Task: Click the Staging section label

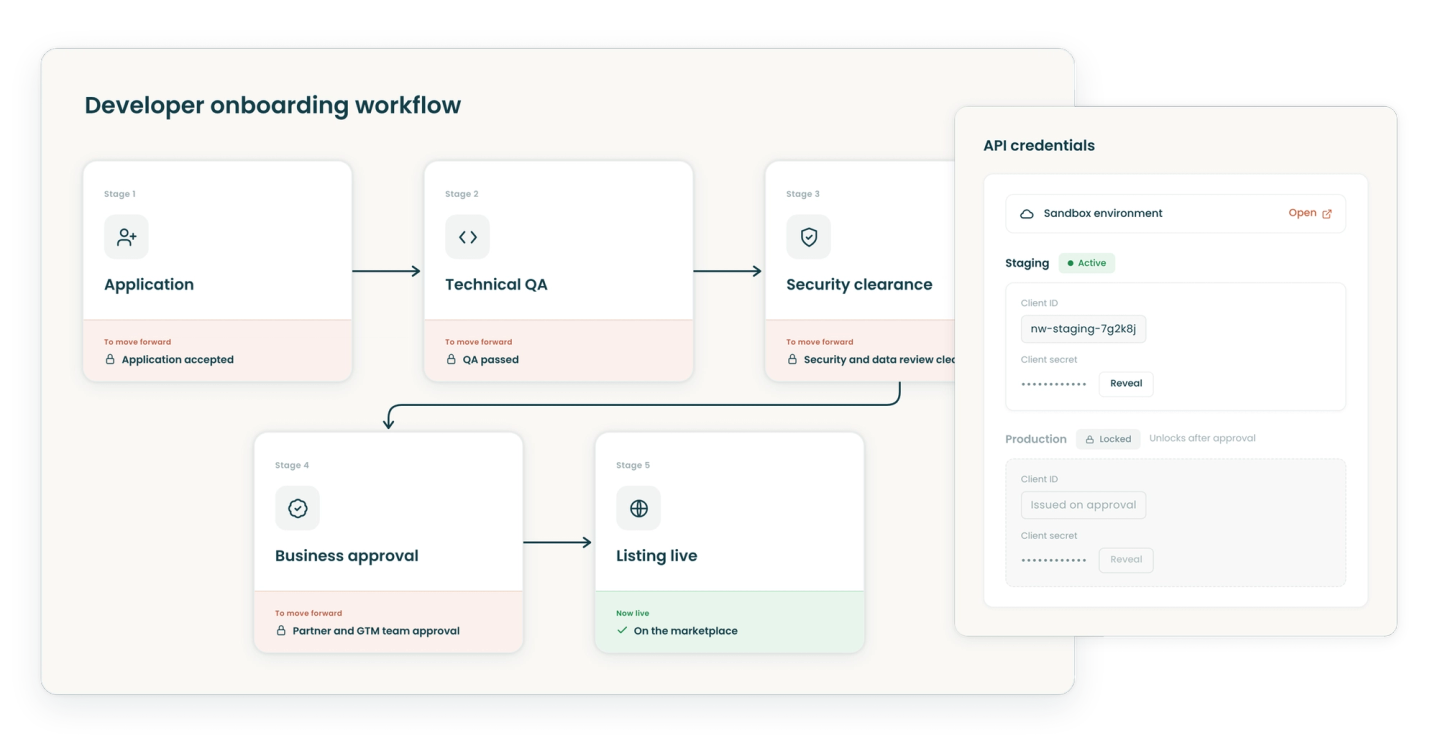Action: [x=1027, y=263]
